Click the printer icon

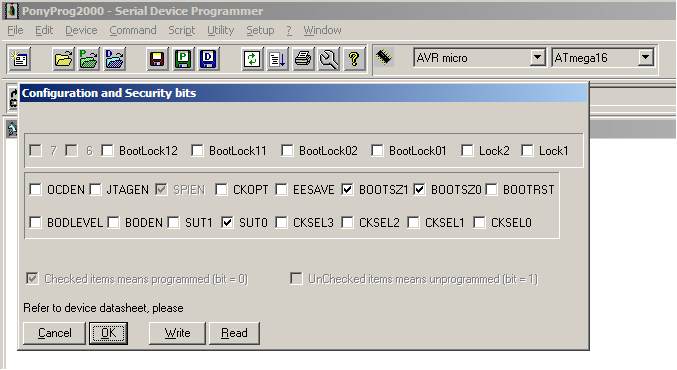coord(303,59)
